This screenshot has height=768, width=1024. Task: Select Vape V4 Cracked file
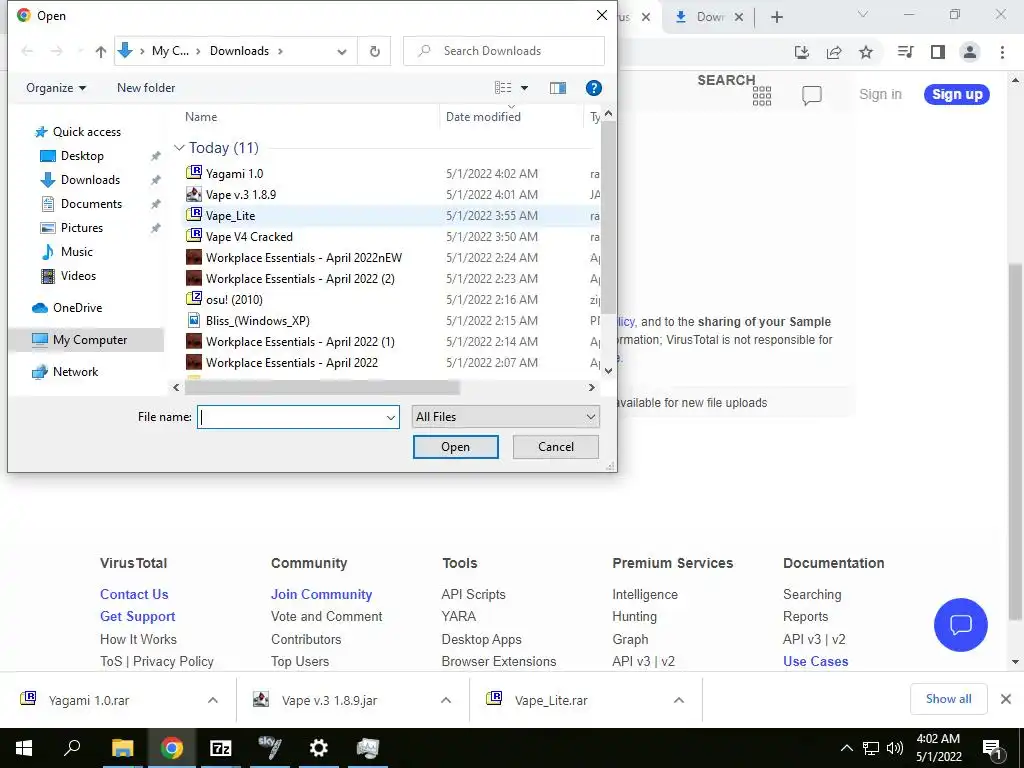coord(249,236)
